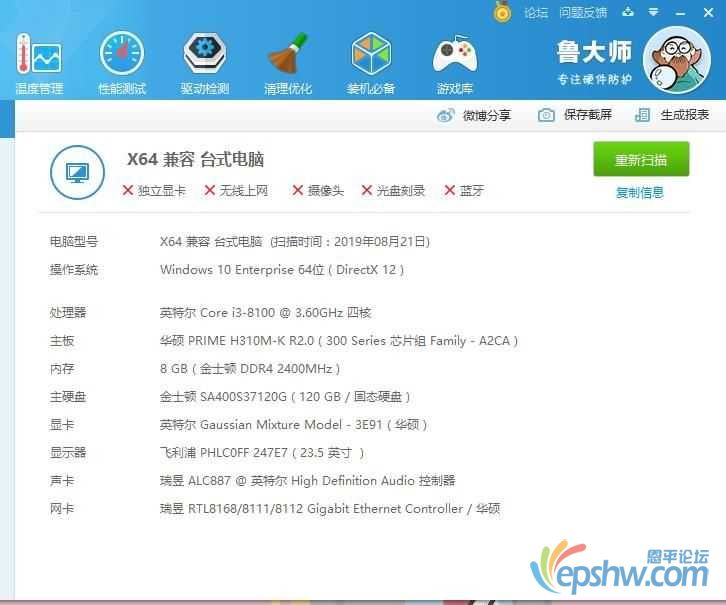Image resolution: width=726 pixels, height=605 pixels.
Task: Click the 电脑型号 row label
Action: click(x=74, y=242)
